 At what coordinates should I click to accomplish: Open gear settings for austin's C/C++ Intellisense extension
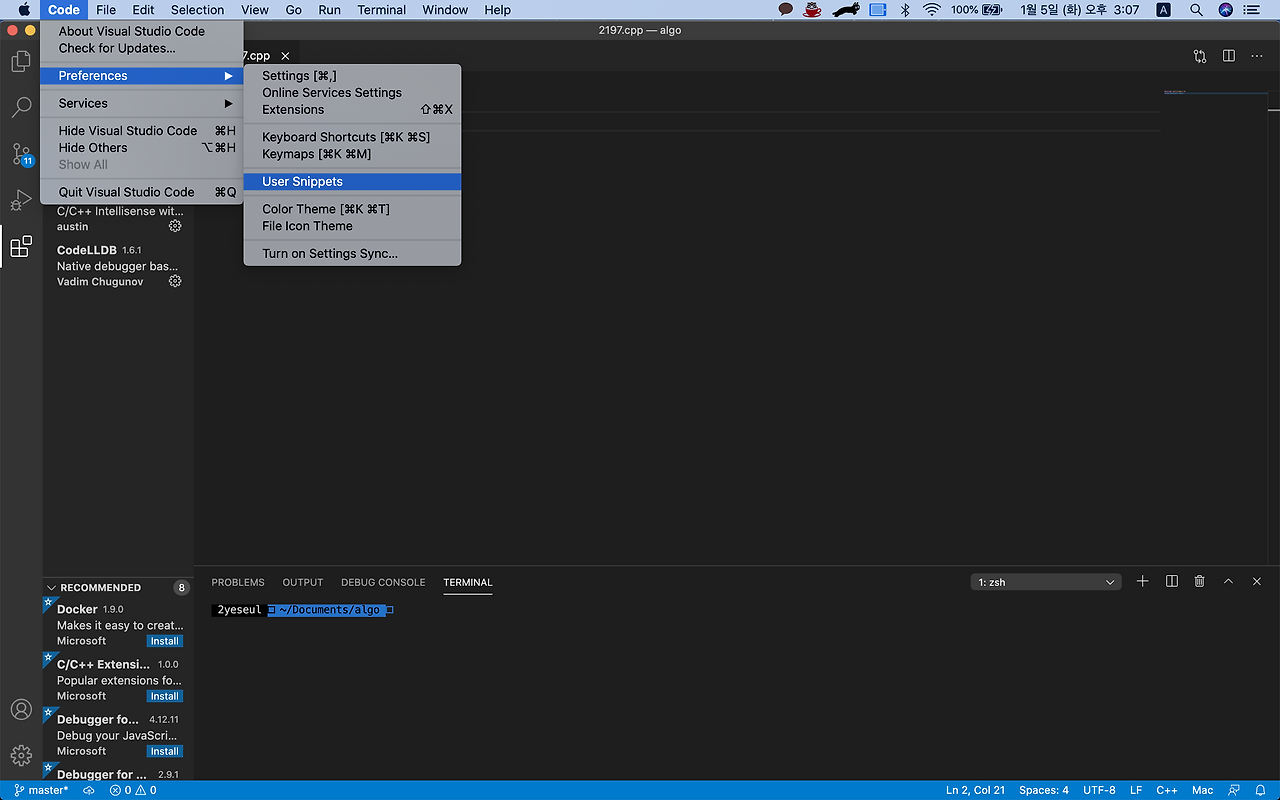(175, 226)
